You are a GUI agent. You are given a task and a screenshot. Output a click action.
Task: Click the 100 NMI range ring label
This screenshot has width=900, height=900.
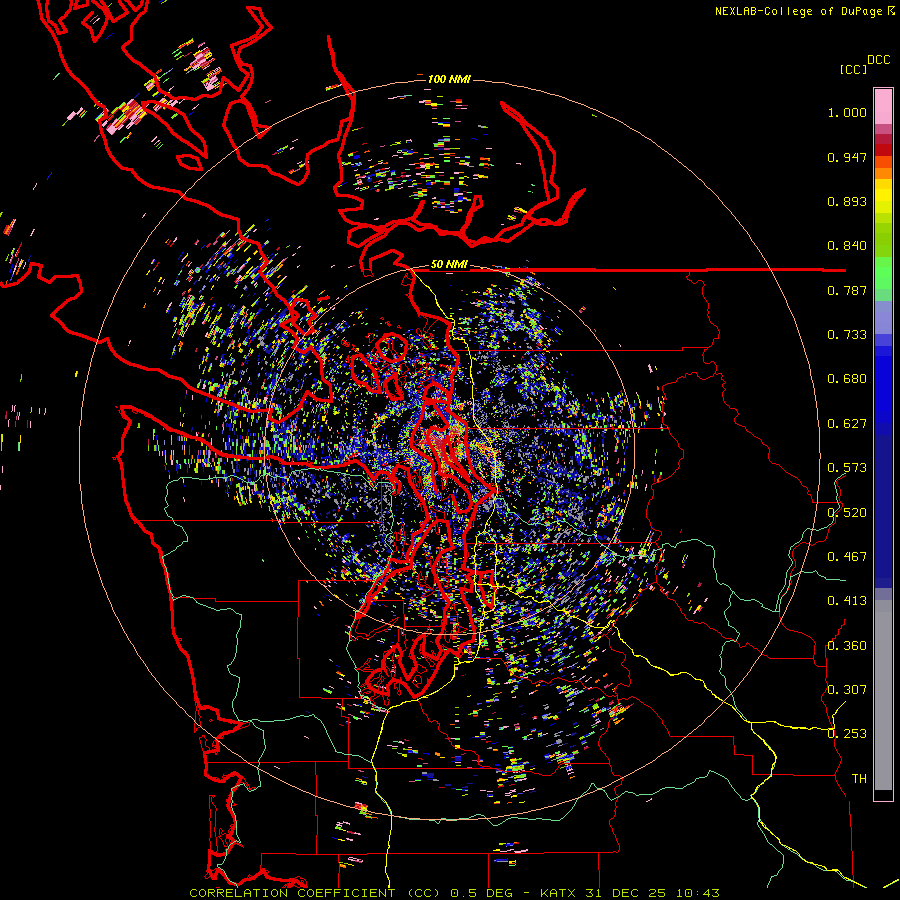click(x=449, y=79)
